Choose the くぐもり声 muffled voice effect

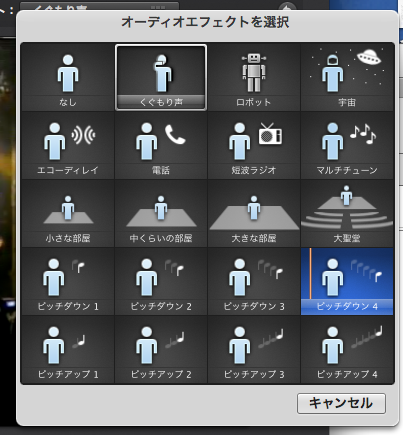point(161,77)
